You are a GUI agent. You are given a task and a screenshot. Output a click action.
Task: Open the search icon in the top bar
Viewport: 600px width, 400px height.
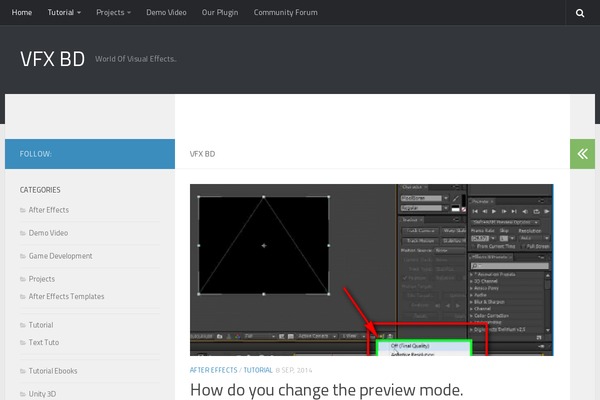point(580,13)
